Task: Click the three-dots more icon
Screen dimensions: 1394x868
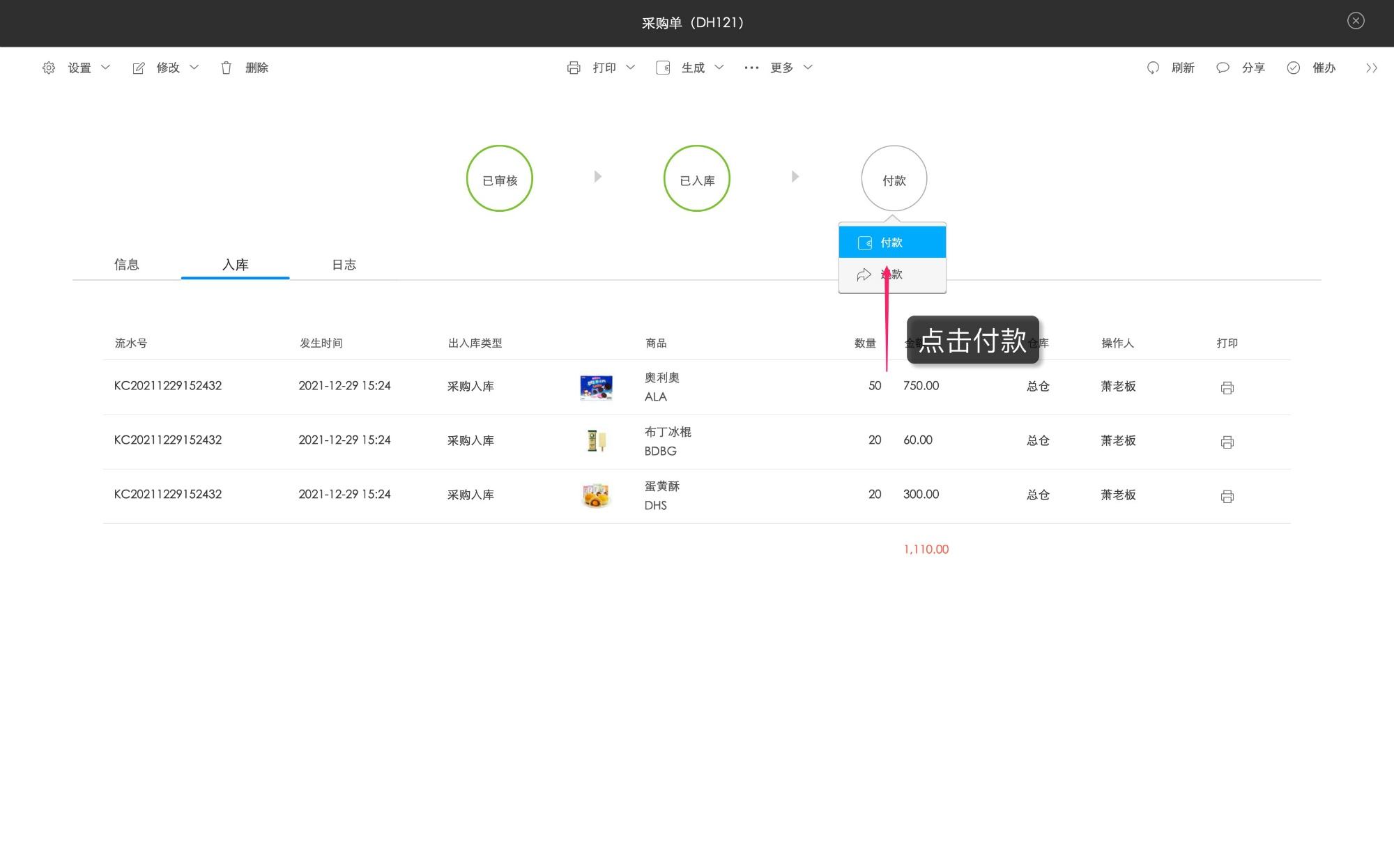Action: (x=751, y=68)
